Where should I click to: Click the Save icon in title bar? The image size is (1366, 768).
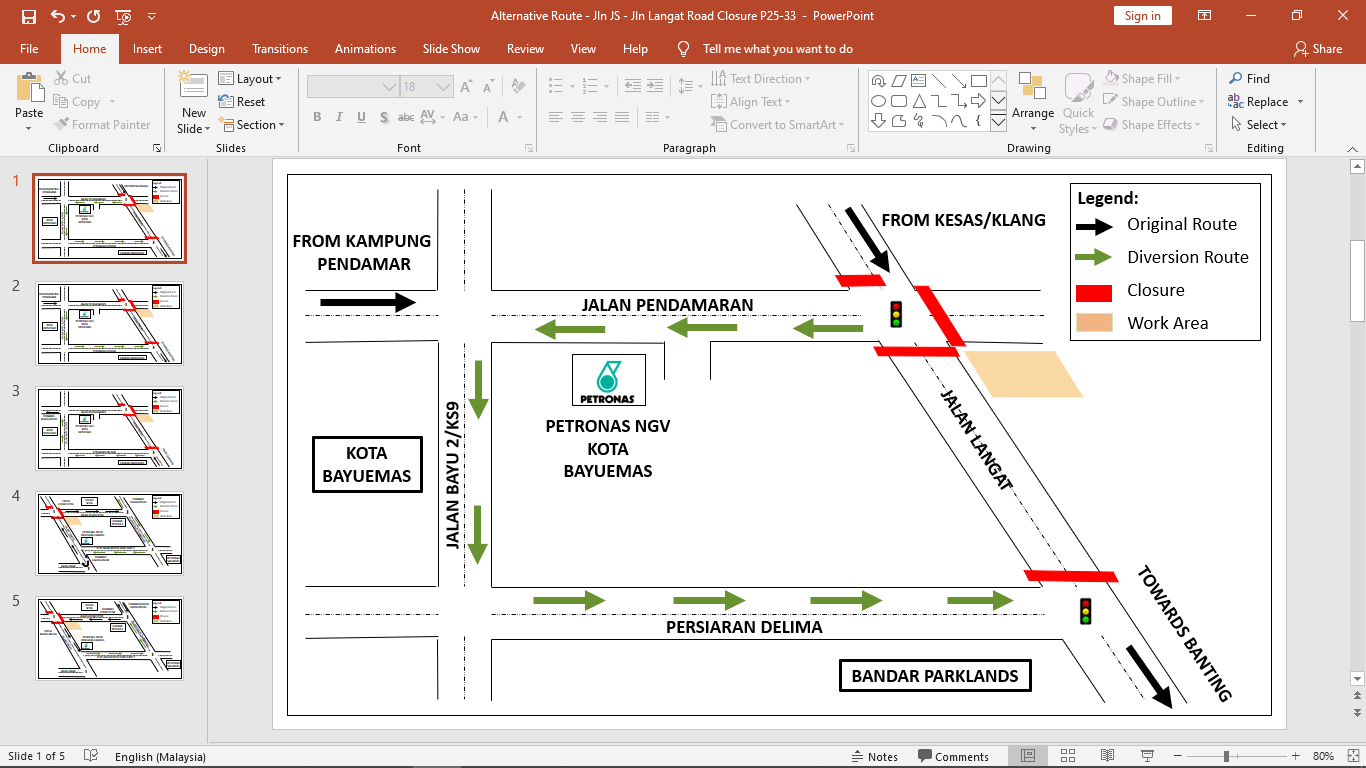click(x=28, y=16)
